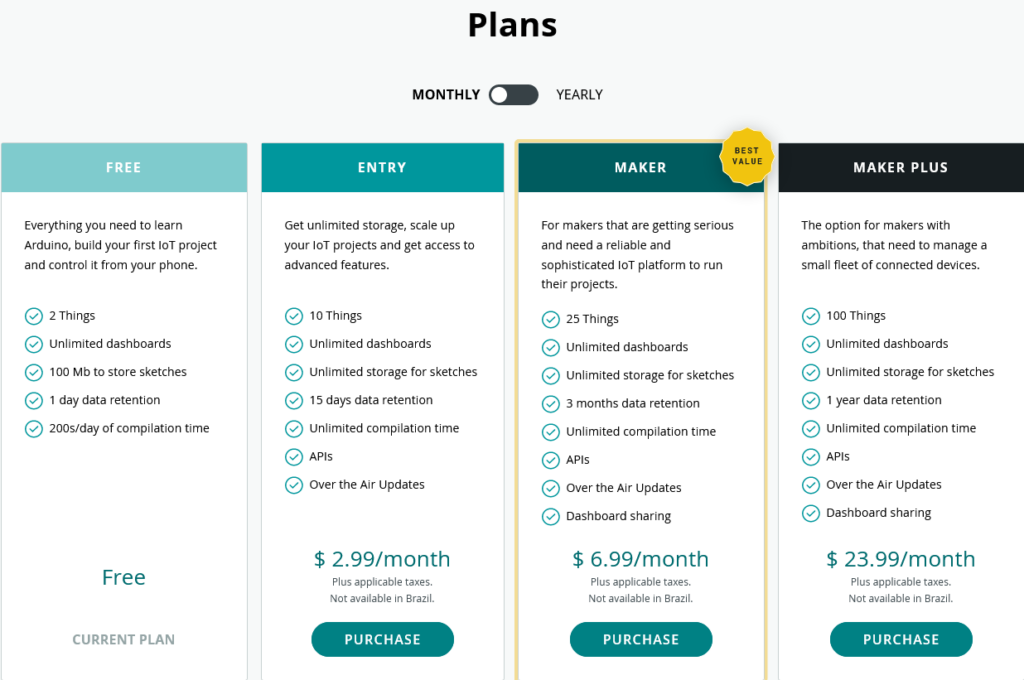Viewport: 1024px width, 680px height.
Task: Click the $ 6.99/month Maker price
Action: coord(641,559)
